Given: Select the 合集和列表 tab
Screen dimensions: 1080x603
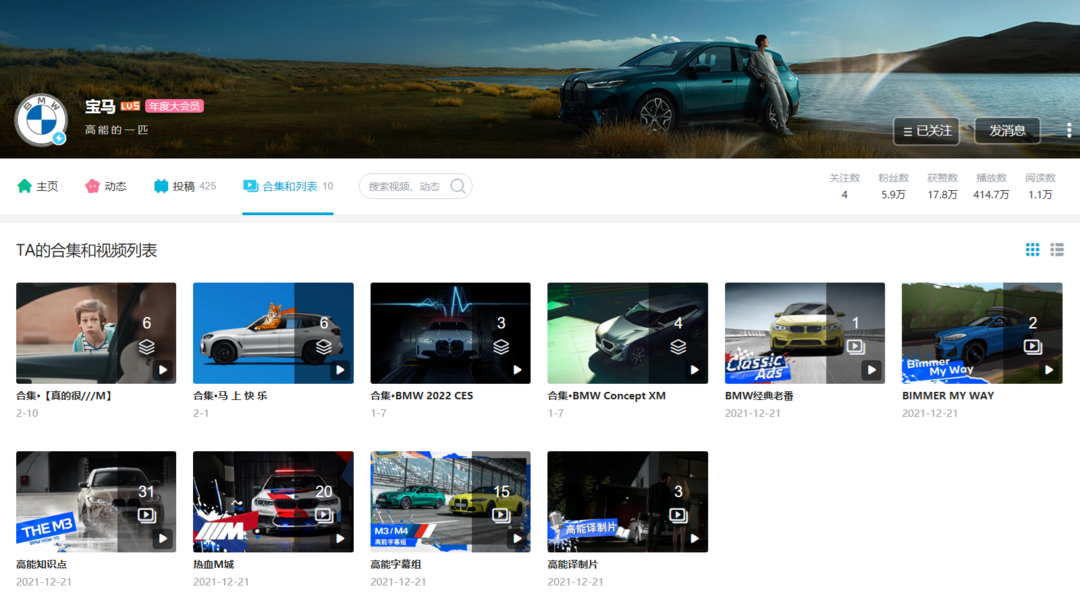Looking at the screenshot, I should (x=288, y=186).
